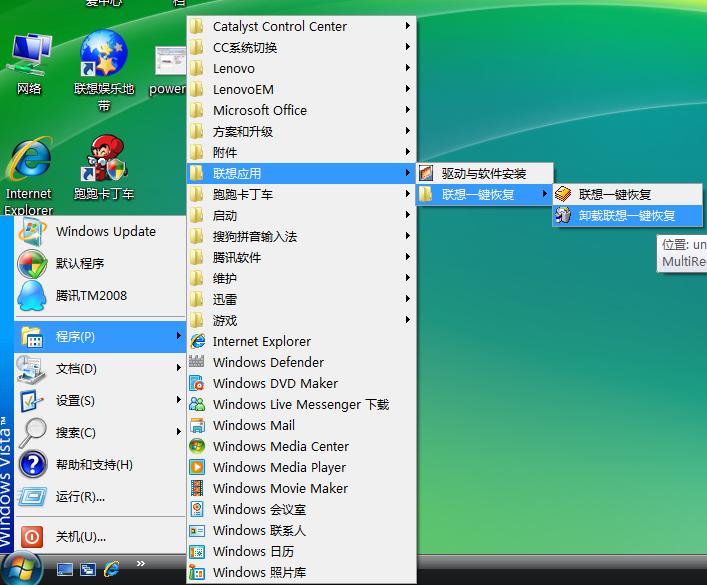This screenshot has height=585, width=707.
Task: Click the 腾讯TM2008 penguin icon
Action: click(x=32, y=296)
